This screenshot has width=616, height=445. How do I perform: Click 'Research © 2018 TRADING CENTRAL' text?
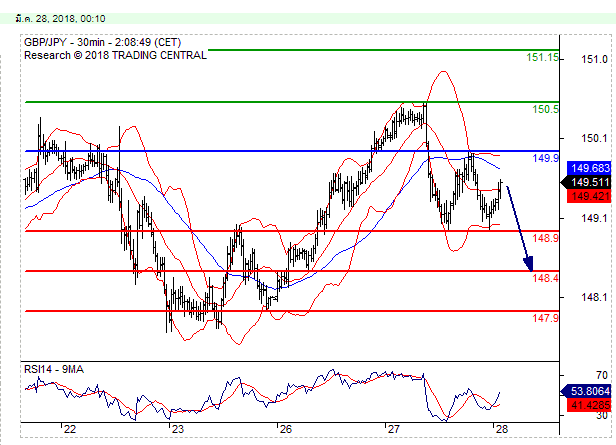tap(116, 55)
